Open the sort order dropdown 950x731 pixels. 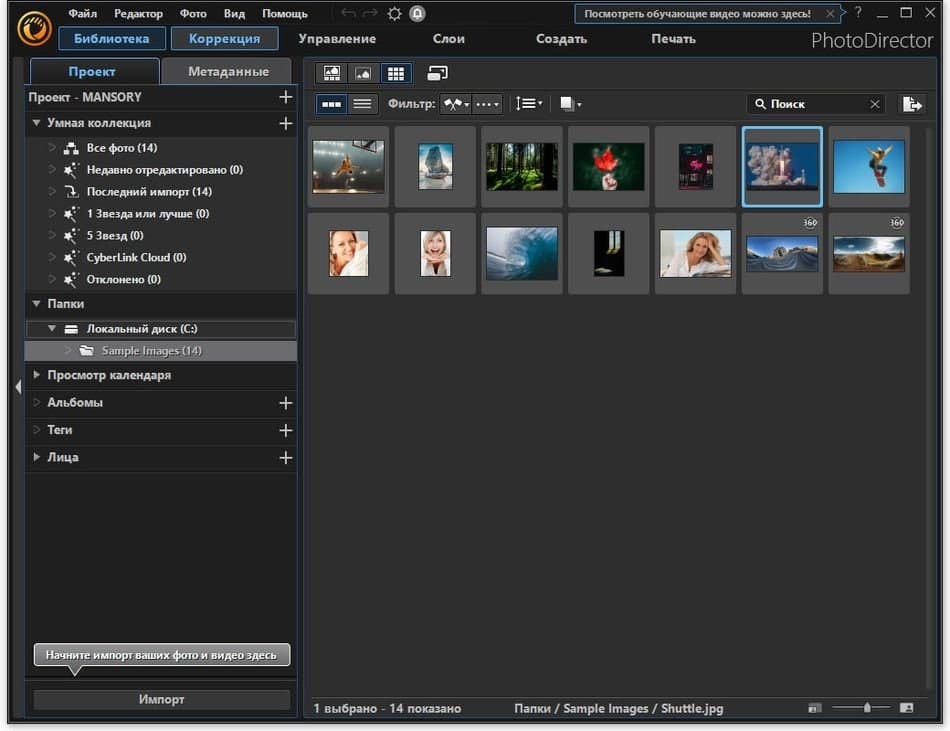528,104
